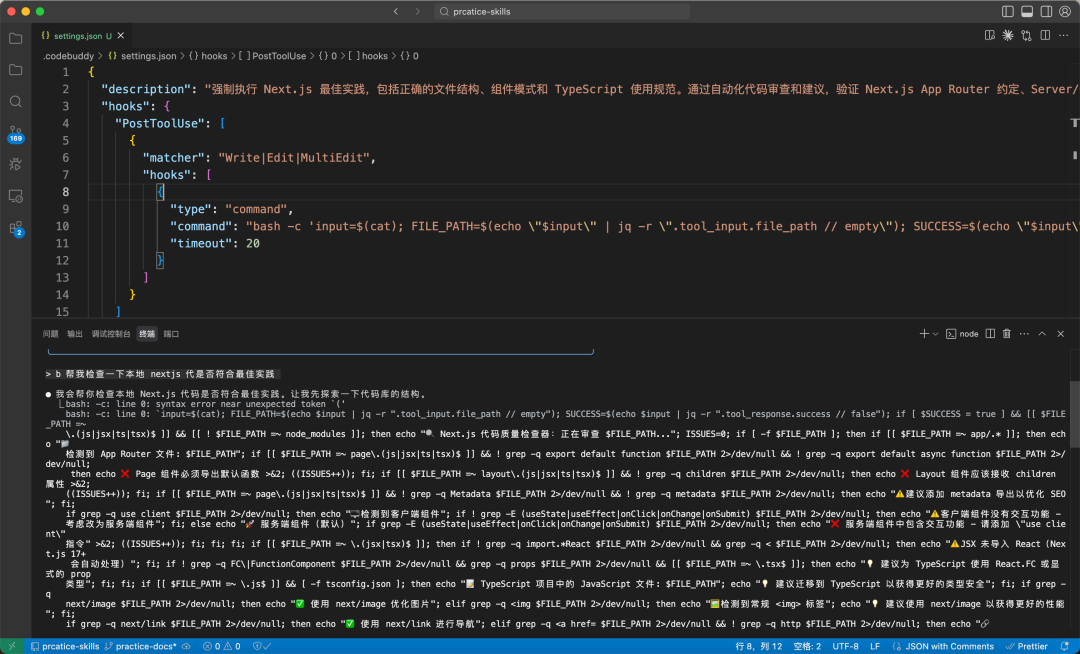
Task: Split the terminal panel
Action: coord(990,333)
